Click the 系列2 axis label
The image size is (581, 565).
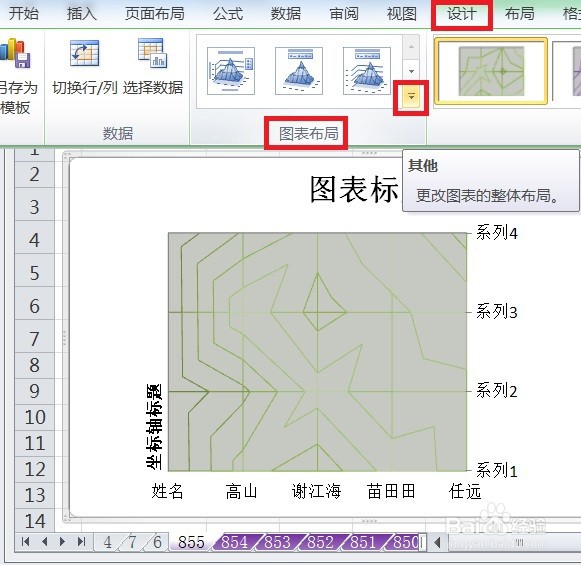pos(497,391)
